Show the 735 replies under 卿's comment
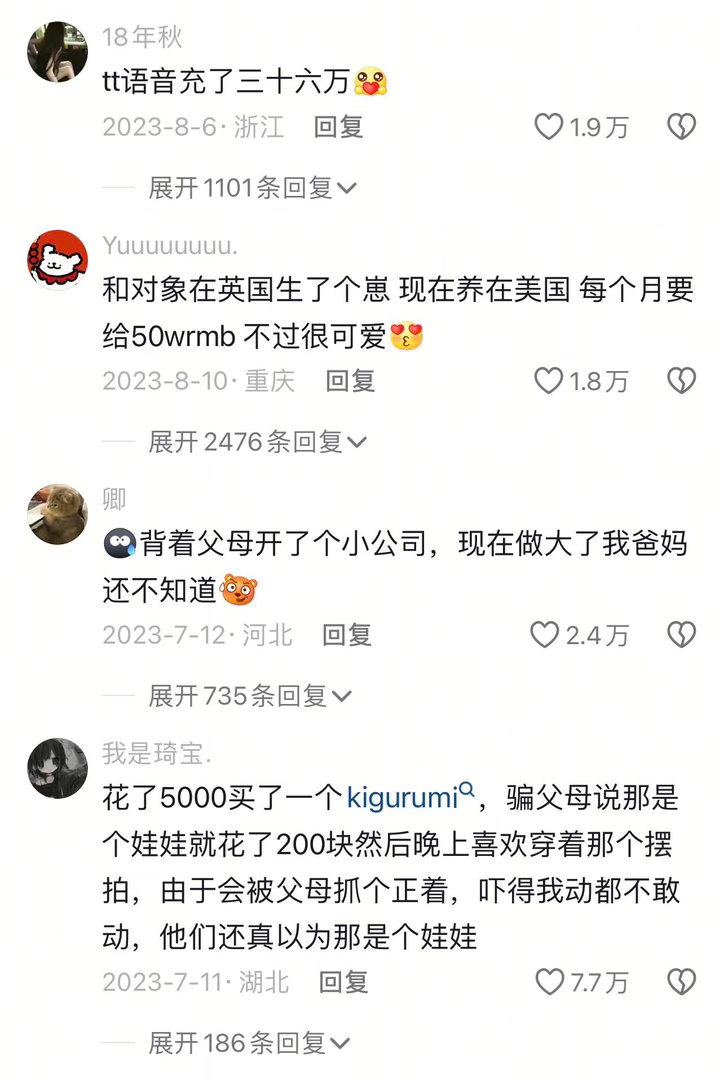 click(249, 696)
